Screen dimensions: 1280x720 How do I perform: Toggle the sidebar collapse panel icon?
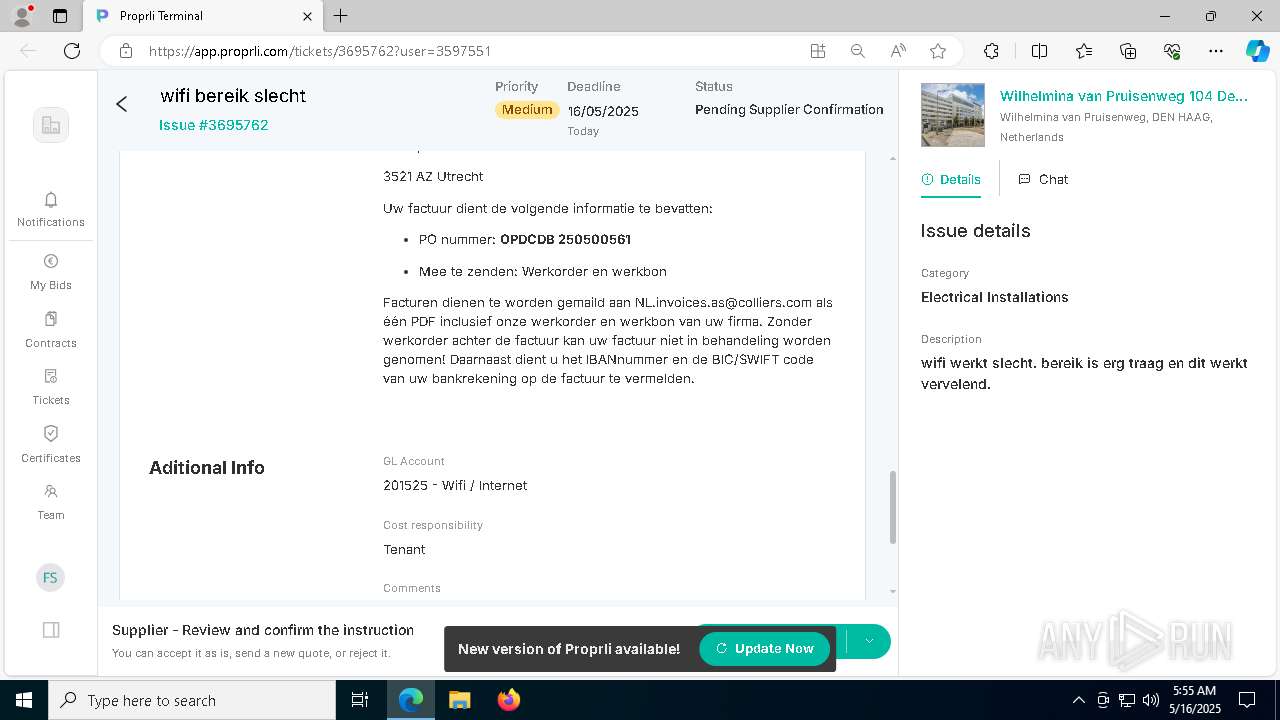(x=51, y=630)
